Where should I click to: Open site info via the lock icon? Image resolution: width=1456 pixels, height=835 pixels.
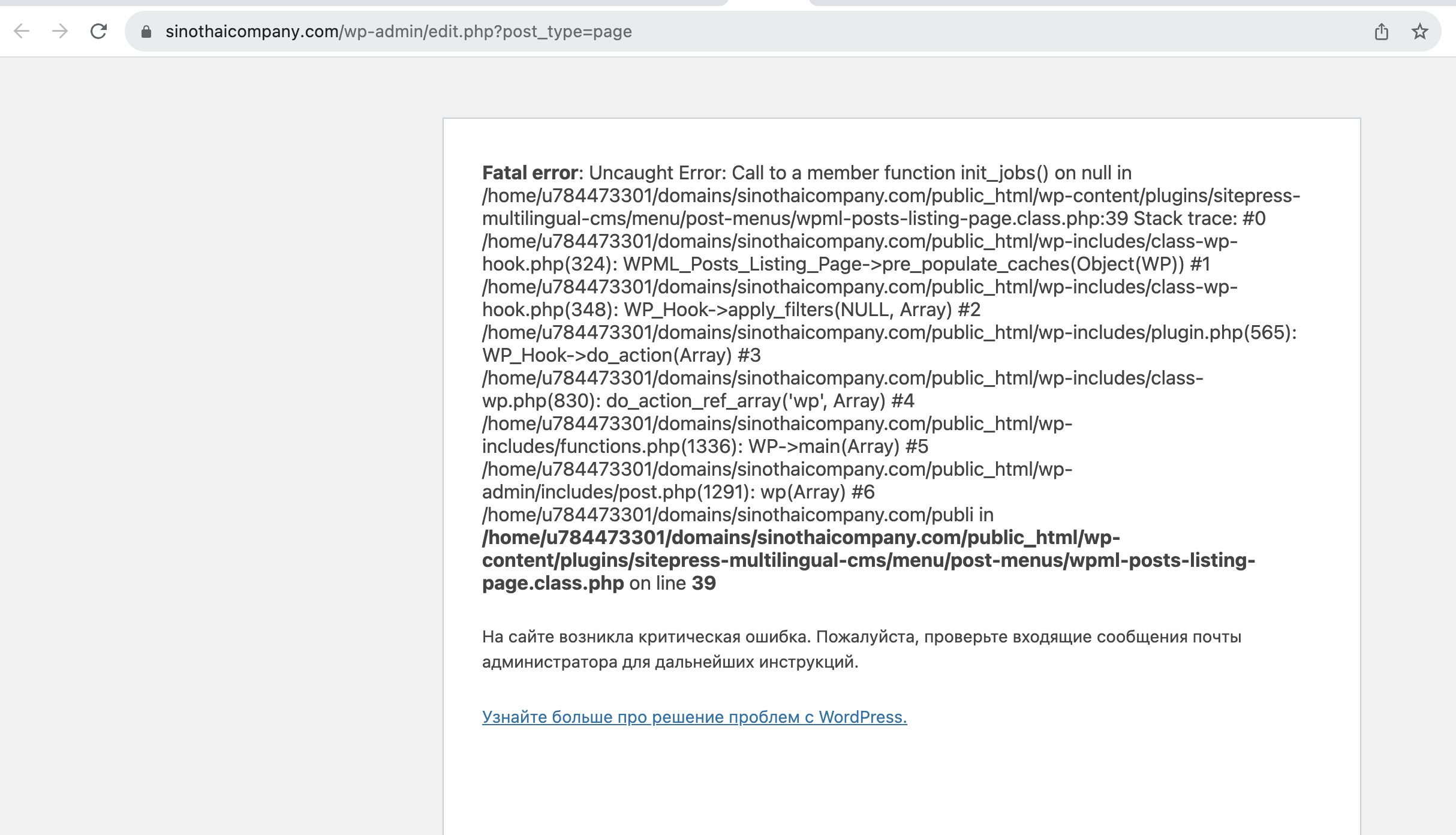[146, 32]
